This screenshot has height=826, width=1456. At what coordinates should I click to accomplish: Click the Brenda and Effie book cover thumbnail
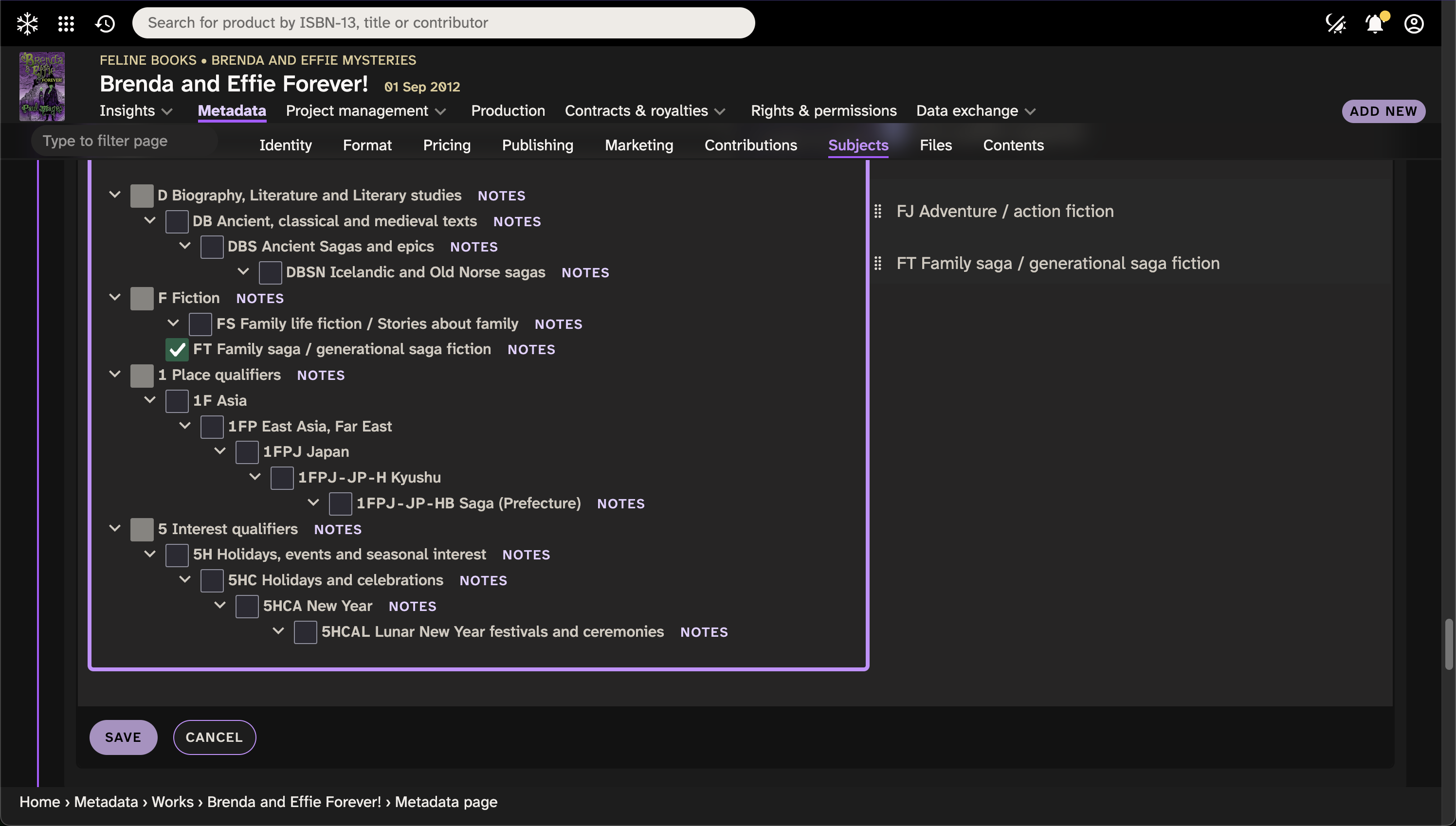point(42,86)
